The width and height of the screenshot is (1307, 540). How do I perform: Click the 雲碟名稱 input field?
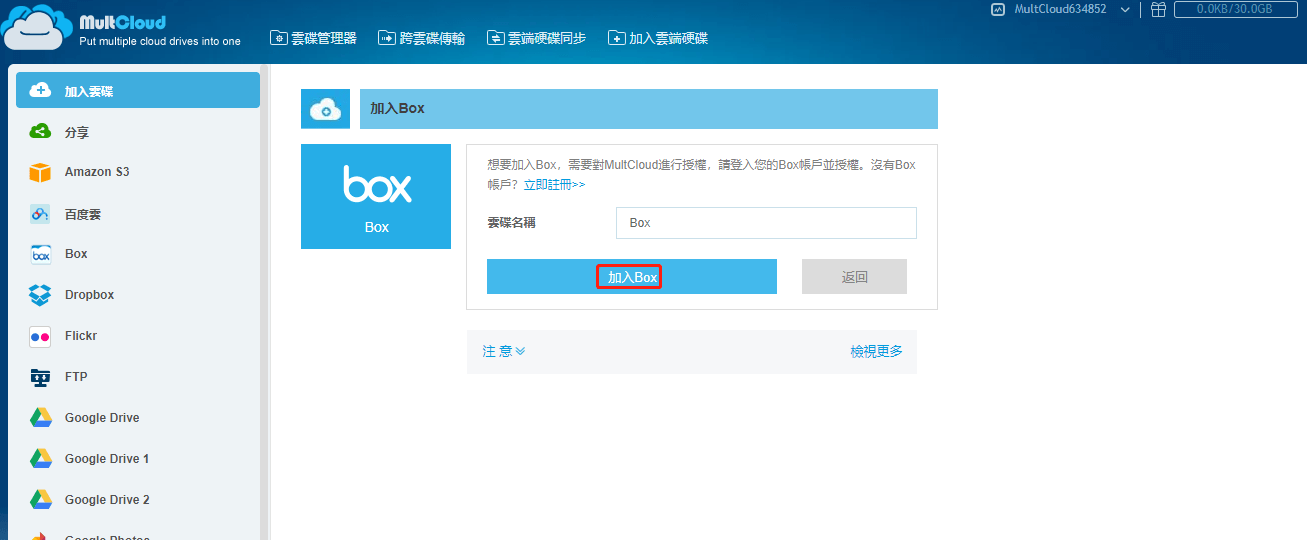tap(766, 223)
